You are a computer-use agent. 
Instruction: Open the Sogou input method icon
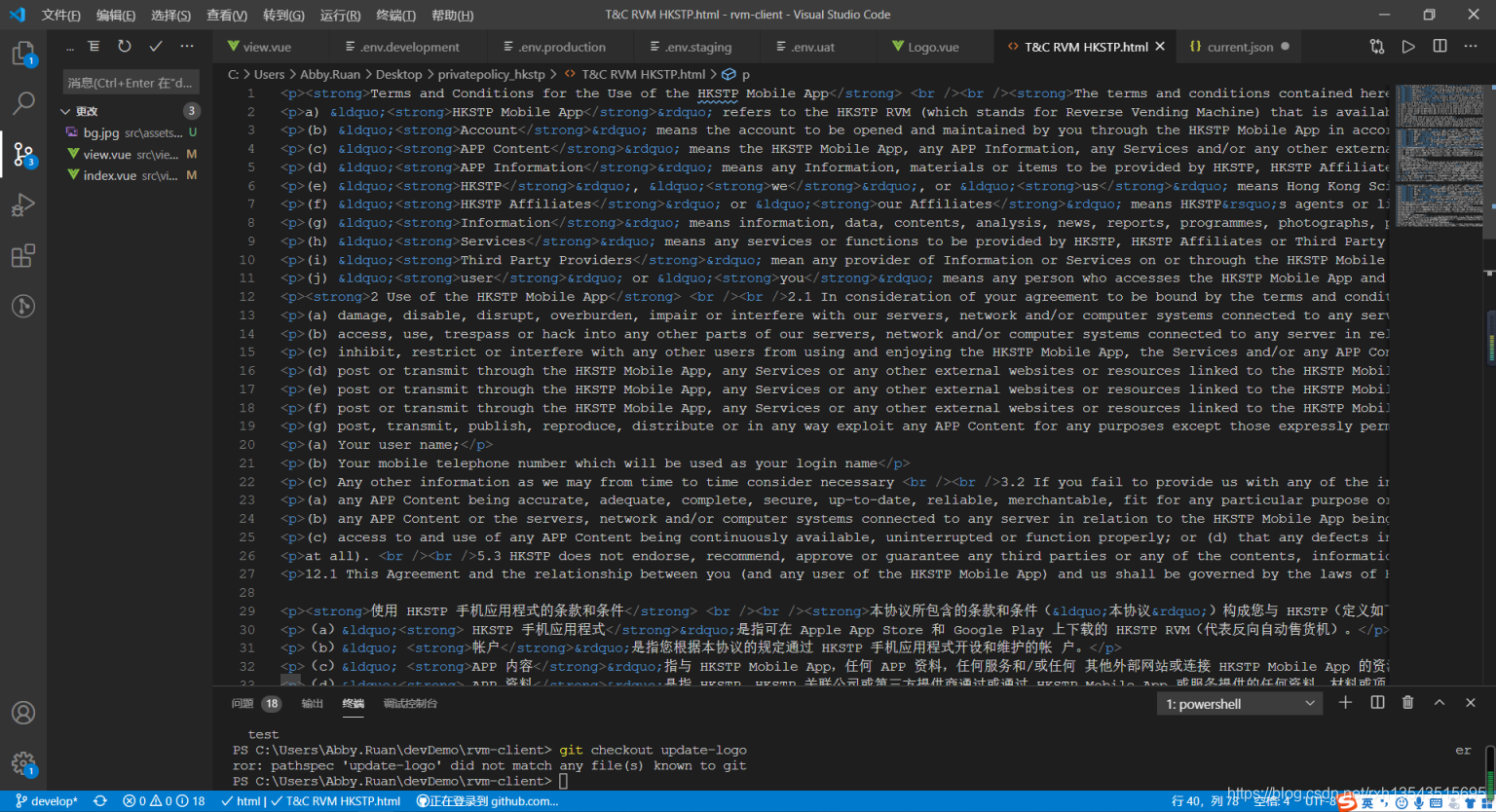[1347, 801]
